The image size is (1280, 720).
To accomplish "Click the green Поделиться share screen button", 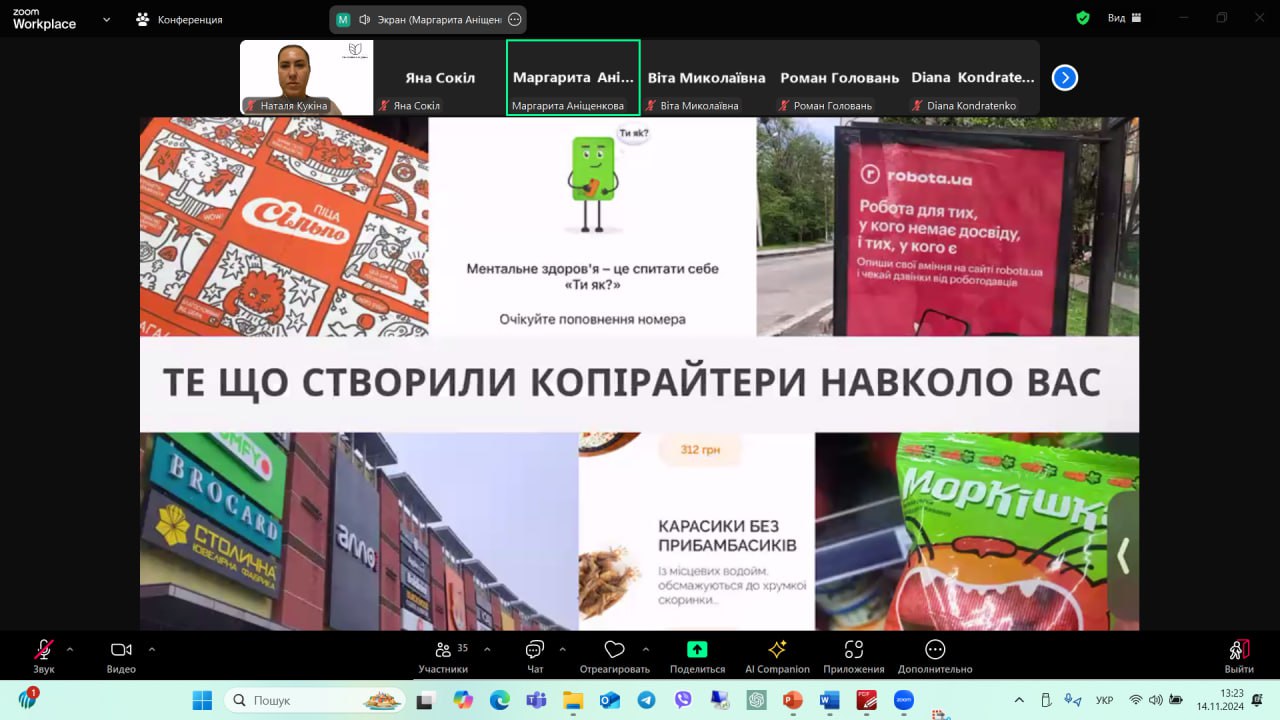I will pyautogui.click(x=697, y=656).
